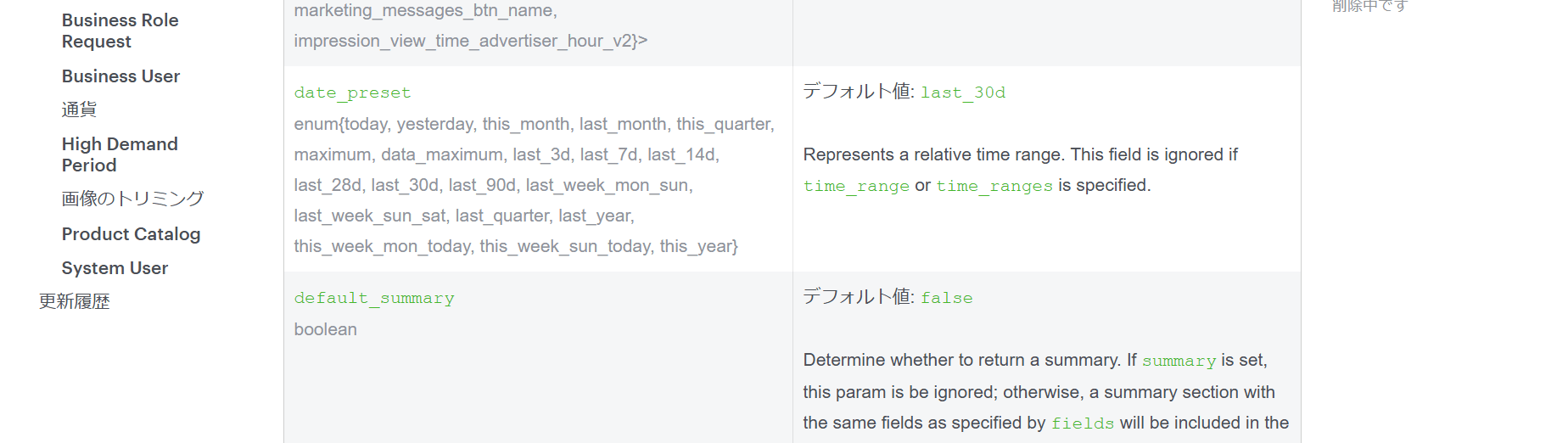Open the Business User sidebar link

click(120, 76)
